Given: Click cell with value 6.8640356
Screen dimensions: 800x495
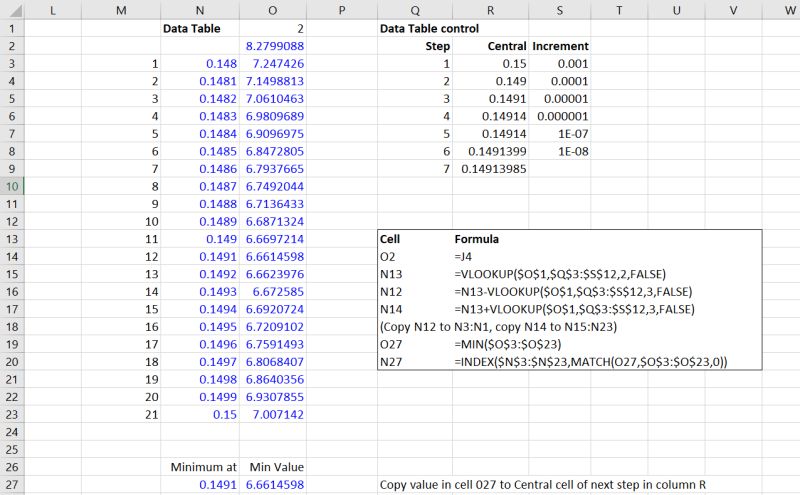Looking at the screenshot, I should (273, 380).
